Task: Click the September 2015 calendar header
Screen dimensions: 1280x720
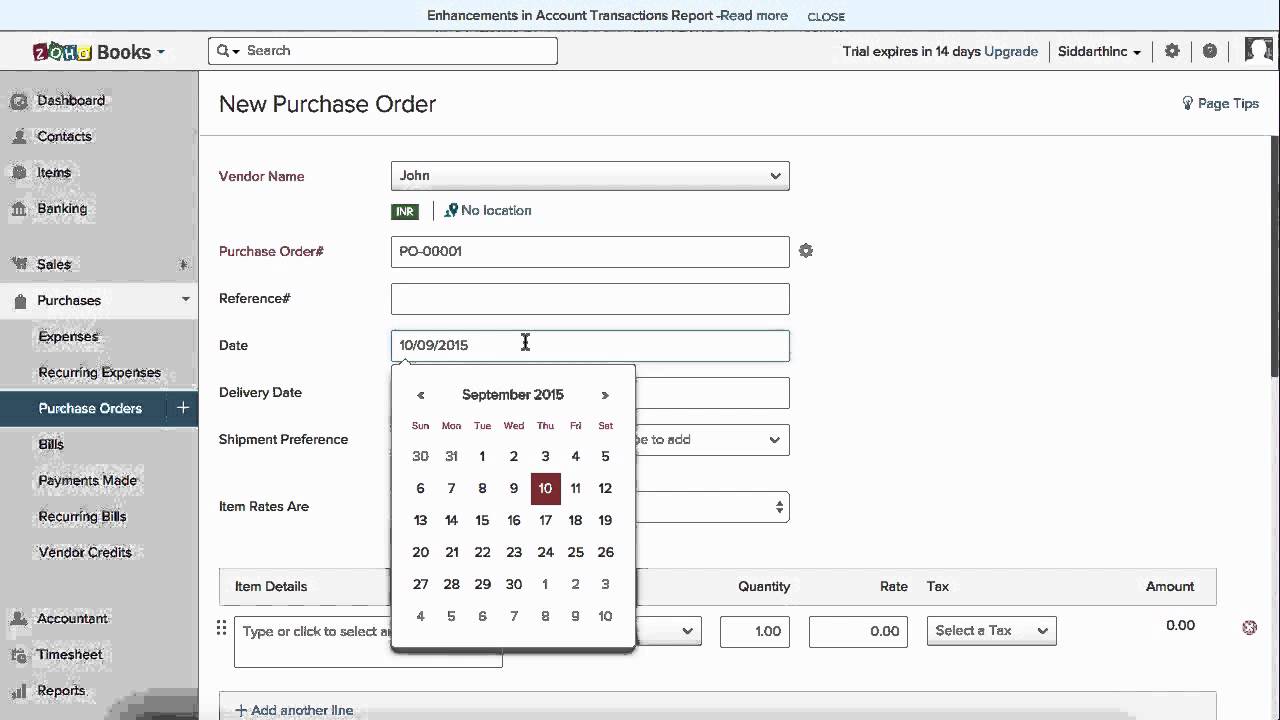Action: click(x=513, y=395)
